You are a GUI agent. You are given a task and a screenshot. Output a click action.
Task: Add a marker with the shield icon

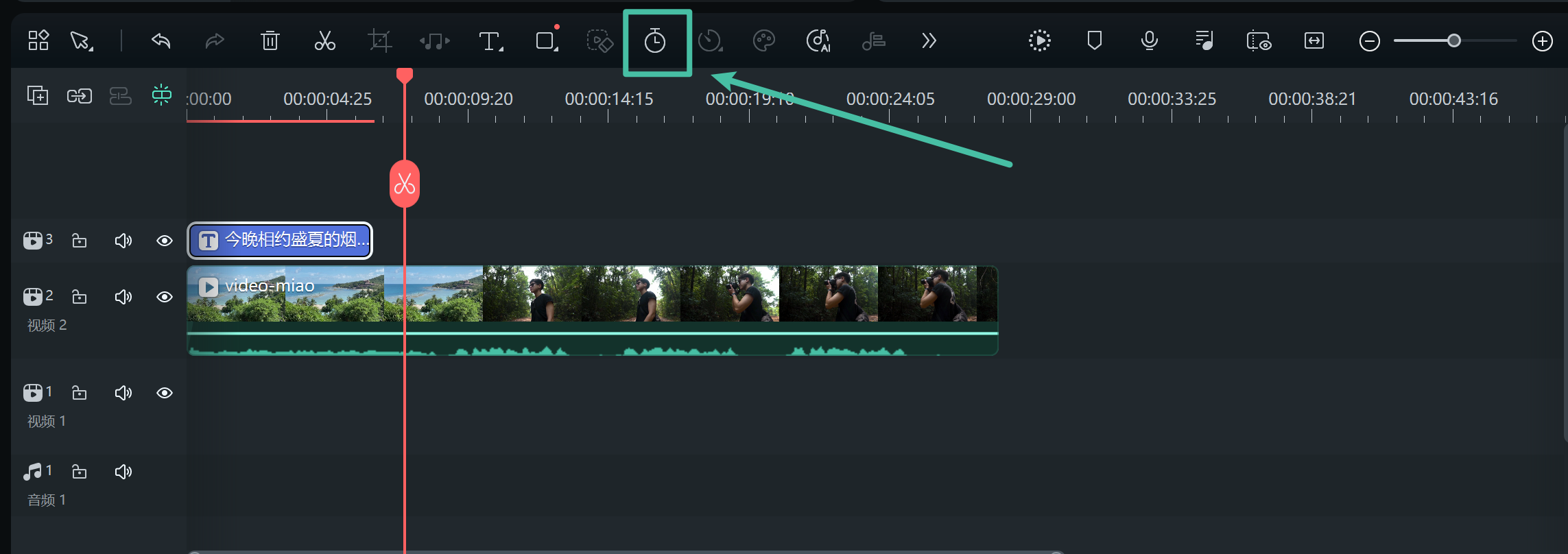(1095, 40)
